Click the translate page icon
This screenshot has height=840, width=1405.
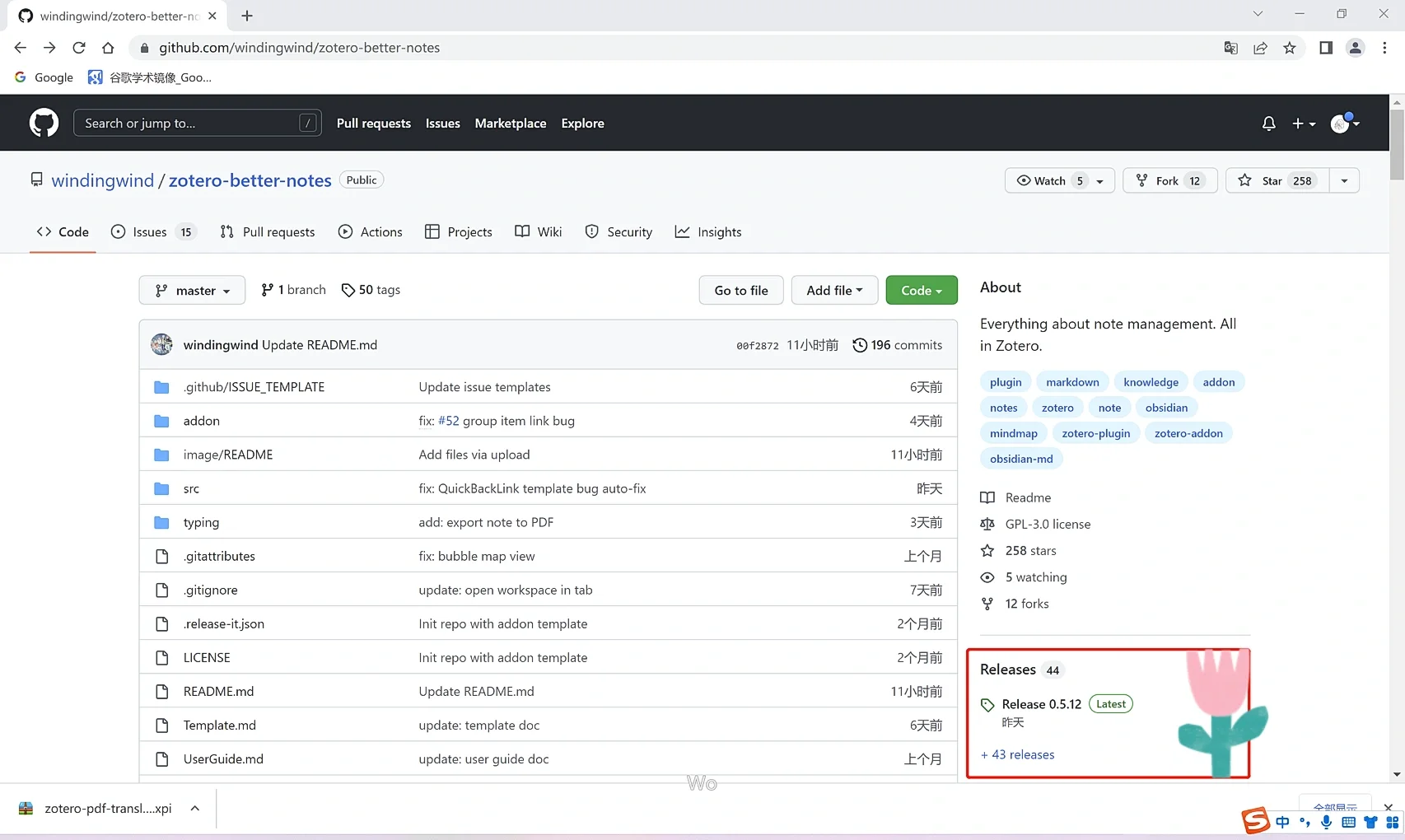pyautogui.click(x=1231, y=48)
